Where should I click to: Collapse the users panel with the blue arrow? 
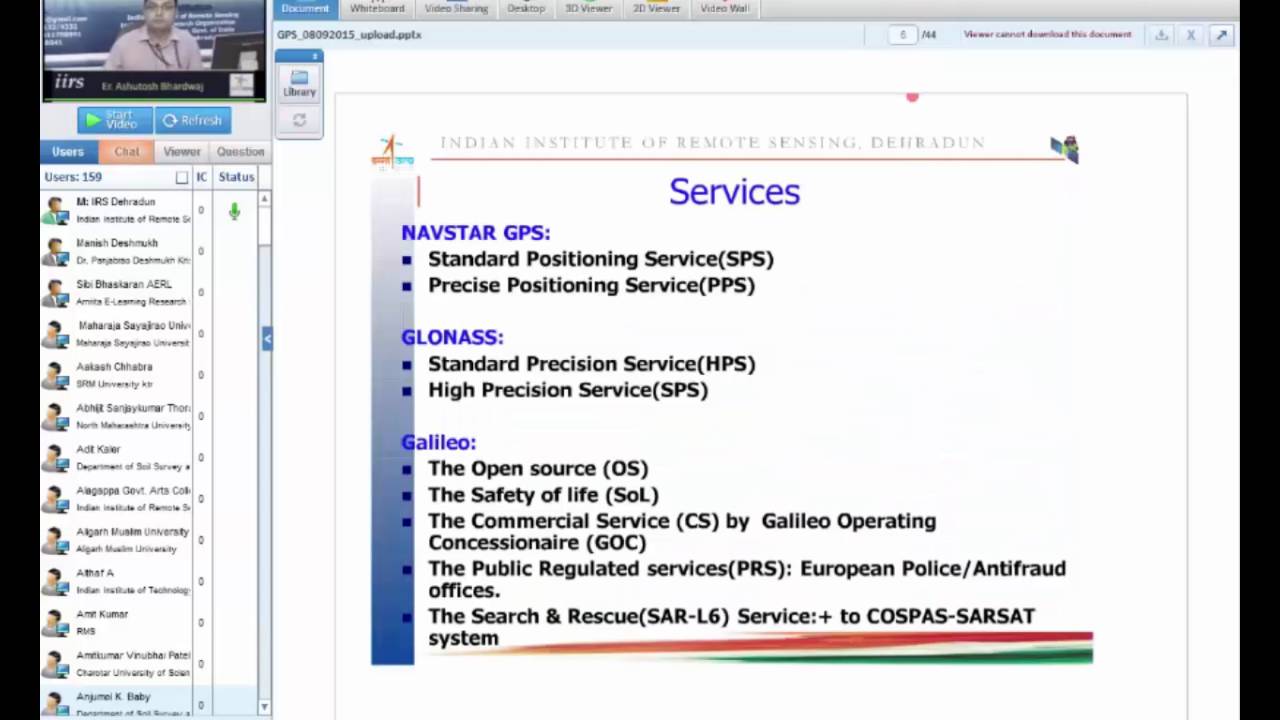coord(267,339)
